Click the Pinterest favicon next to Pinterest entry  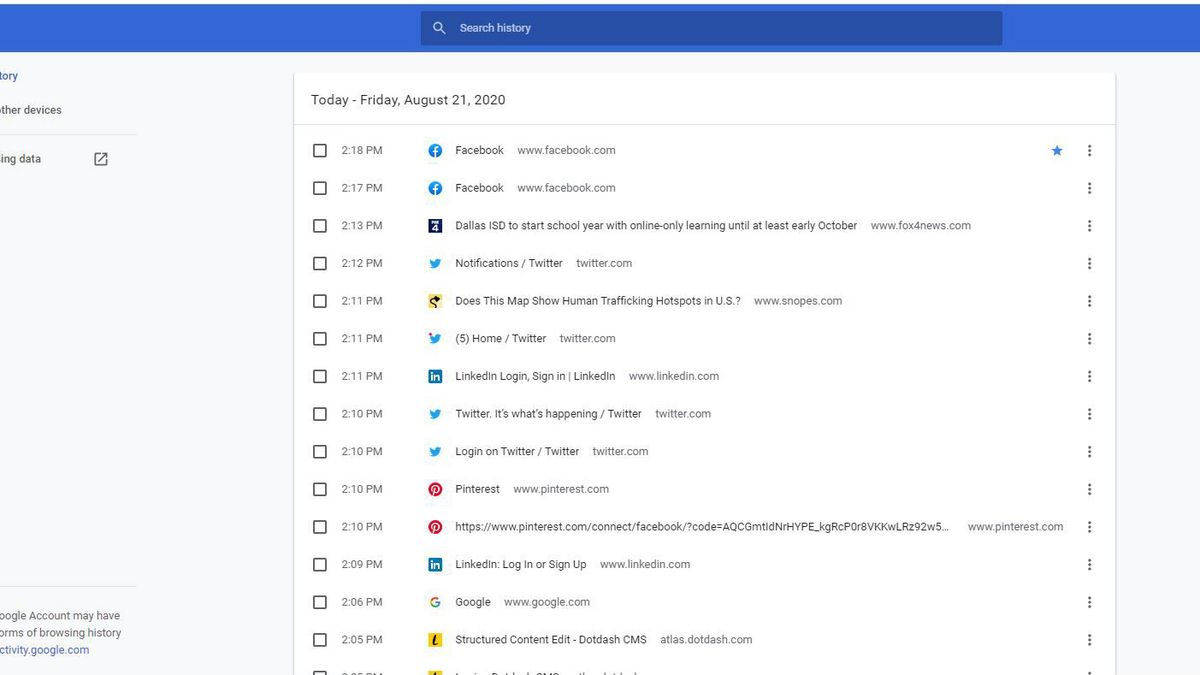click(x=435, y=489)
